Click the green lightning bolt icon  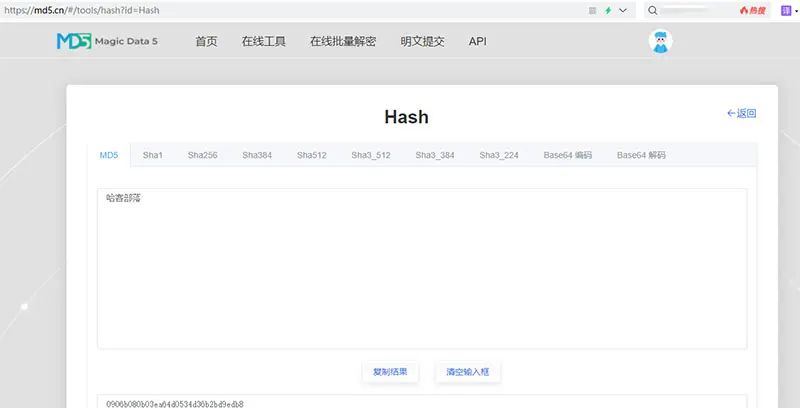(x=608, y=10)
